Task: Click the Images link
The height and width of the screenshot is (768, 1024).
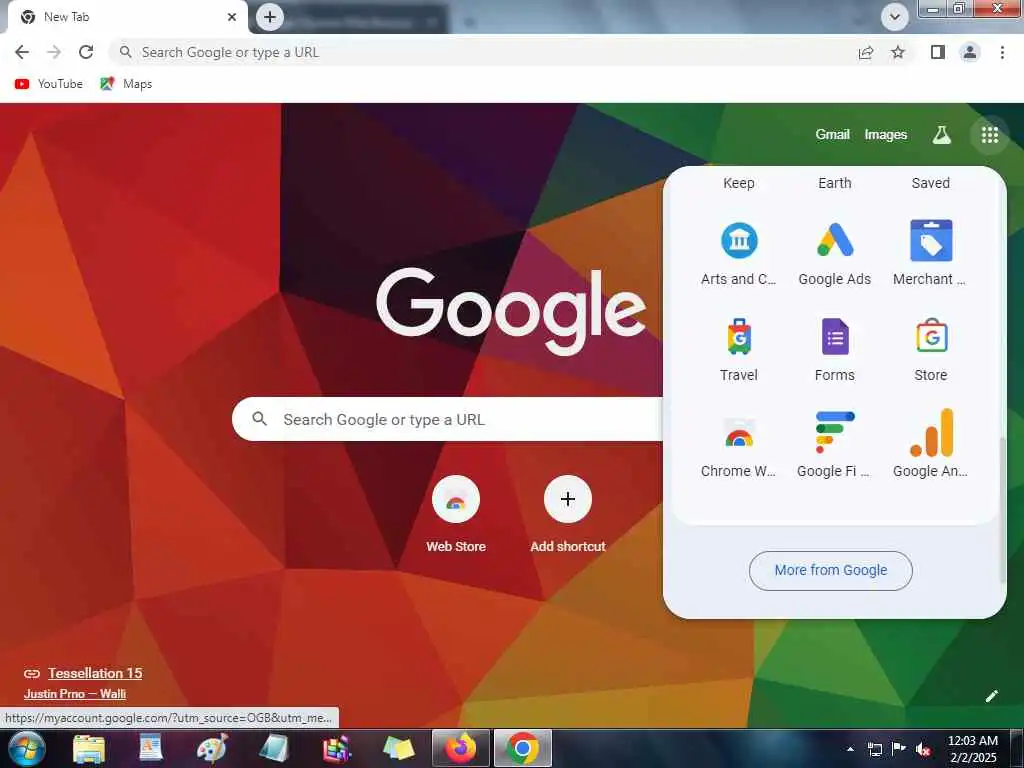Action: coord(886,135)
